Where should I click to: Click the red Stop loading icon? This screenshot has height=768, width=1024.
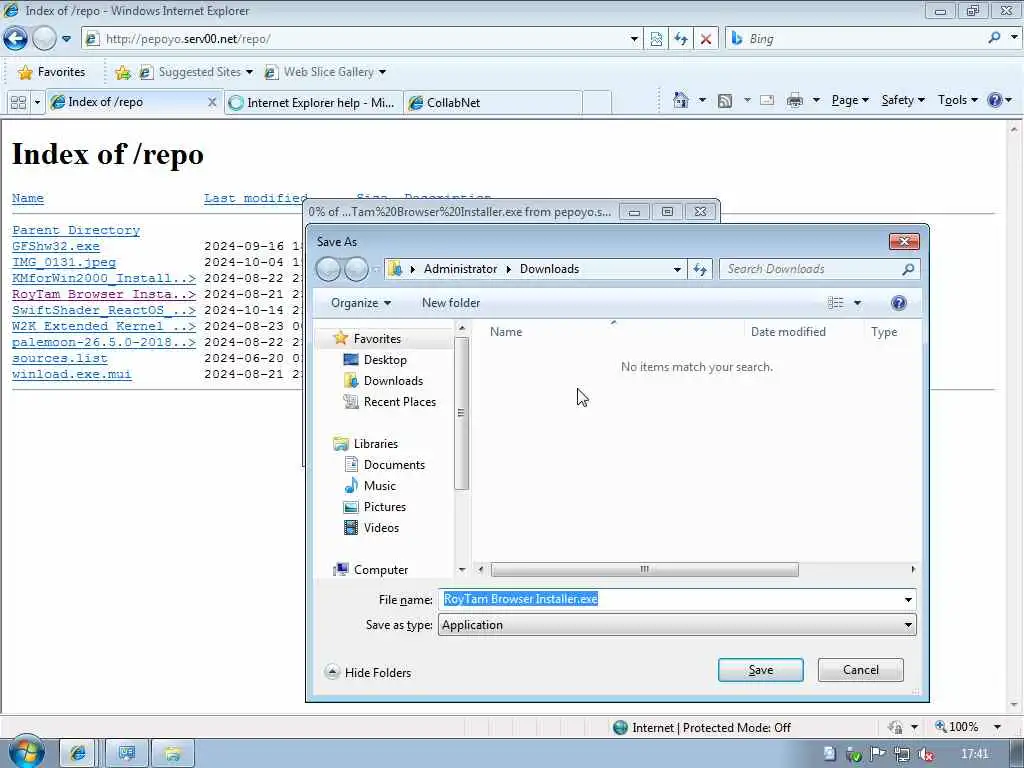[705, 39]
